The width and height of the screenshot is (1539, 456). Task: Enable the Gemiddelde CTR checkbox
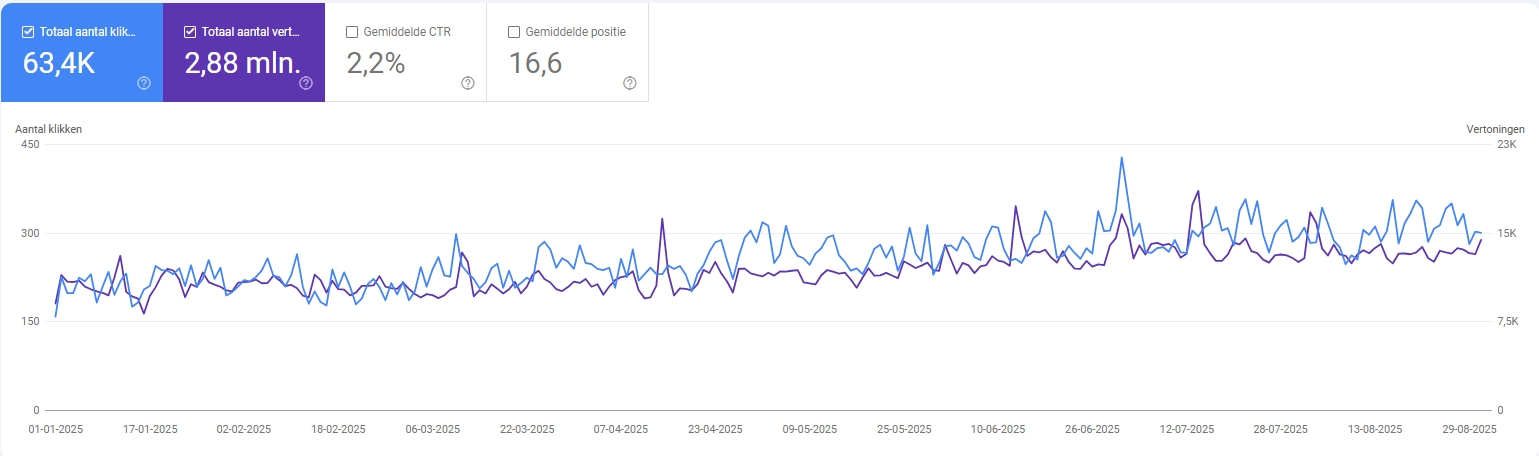coord(352,32)
